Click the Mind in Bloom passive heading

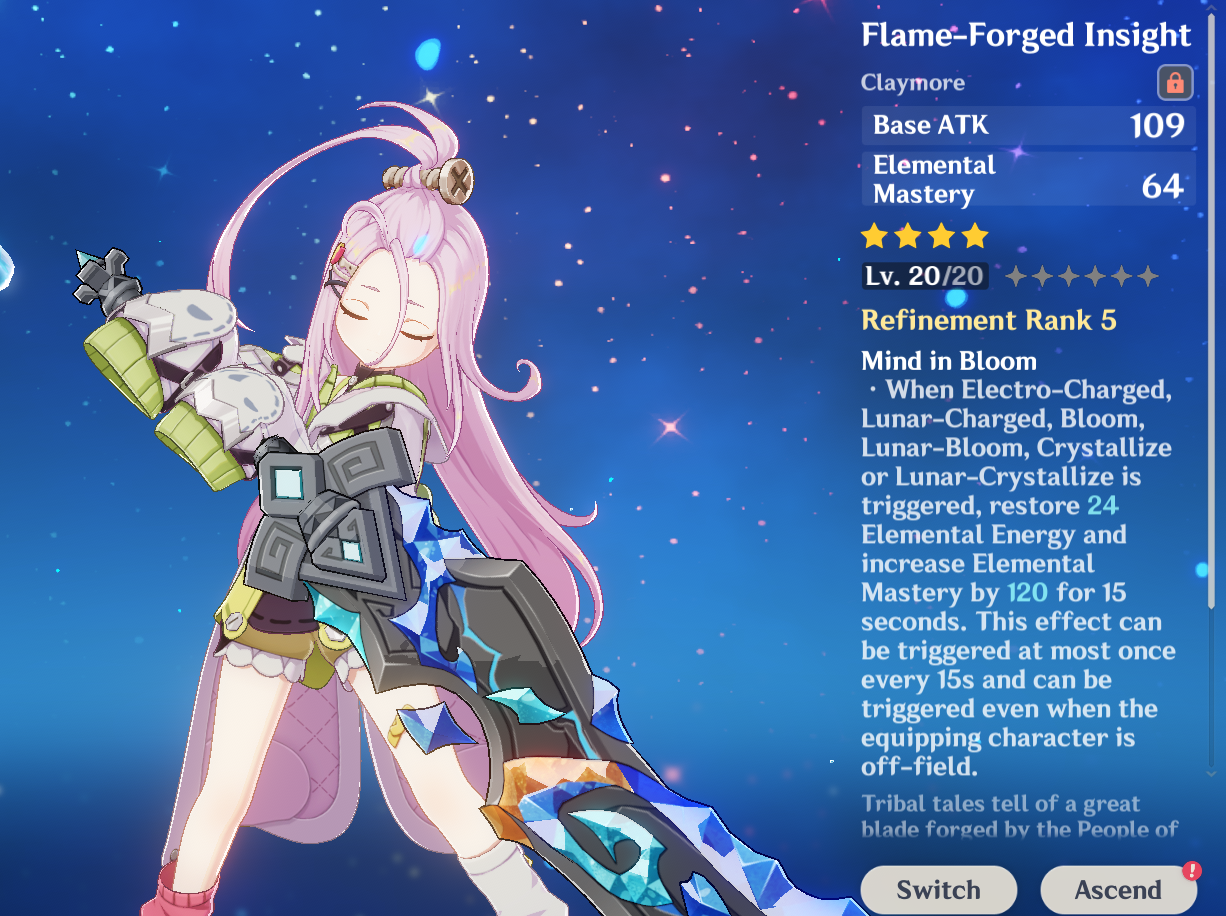tap(949, 361)
